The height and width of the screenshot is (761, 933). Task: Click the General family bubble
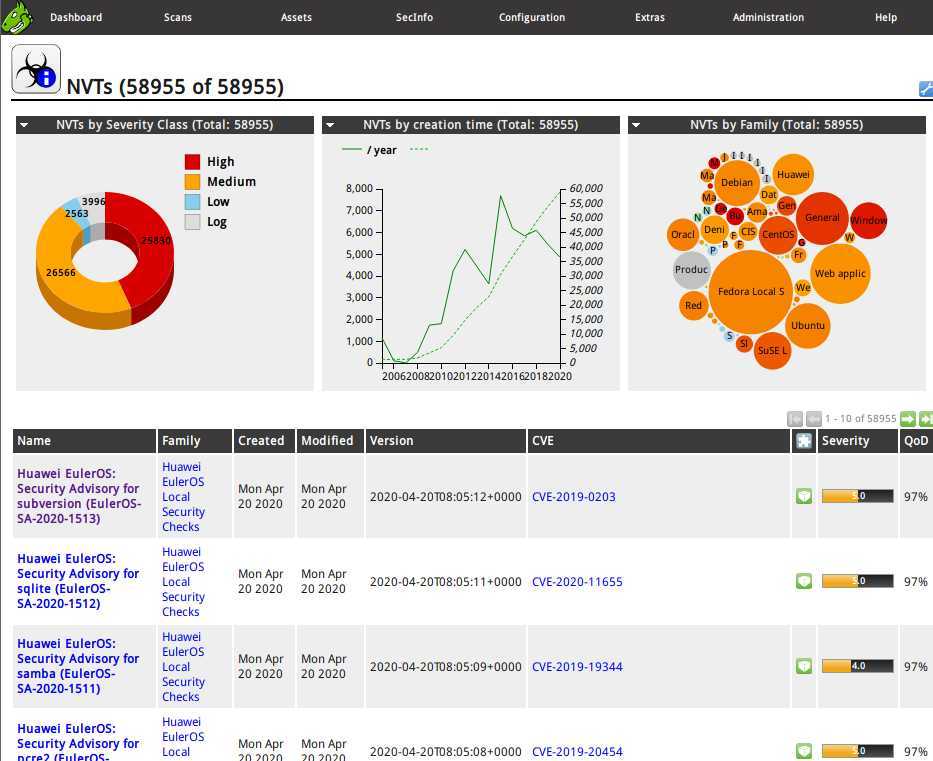[822, 218]
